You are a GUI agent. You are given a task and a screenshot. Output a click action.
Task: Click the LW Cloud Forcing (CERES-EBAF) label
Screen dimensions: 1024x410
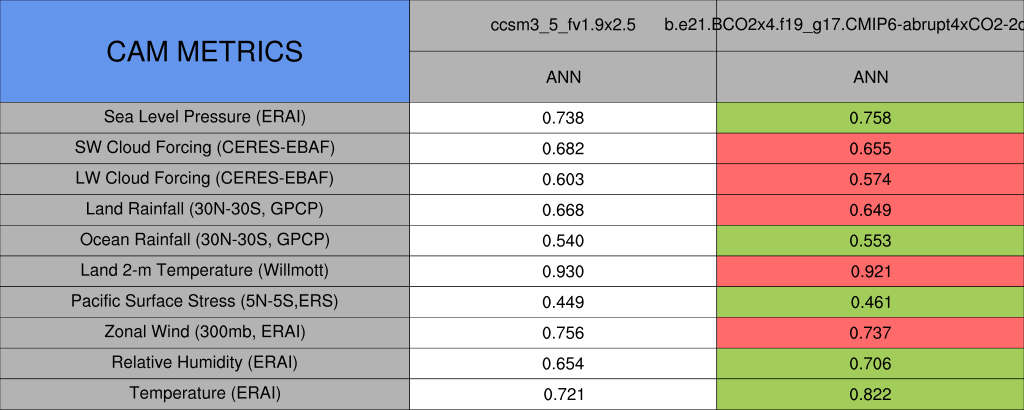(204, 179)
